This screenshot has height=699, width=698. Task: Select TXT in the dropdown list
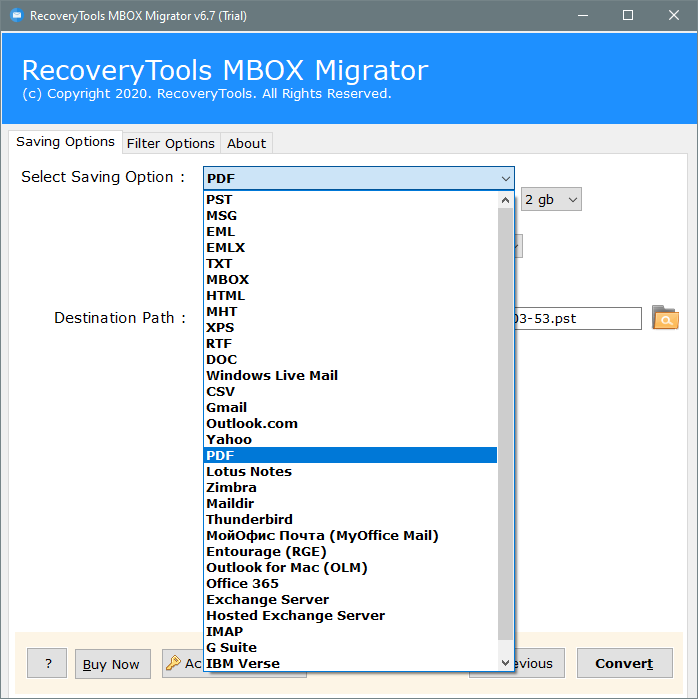351,264
